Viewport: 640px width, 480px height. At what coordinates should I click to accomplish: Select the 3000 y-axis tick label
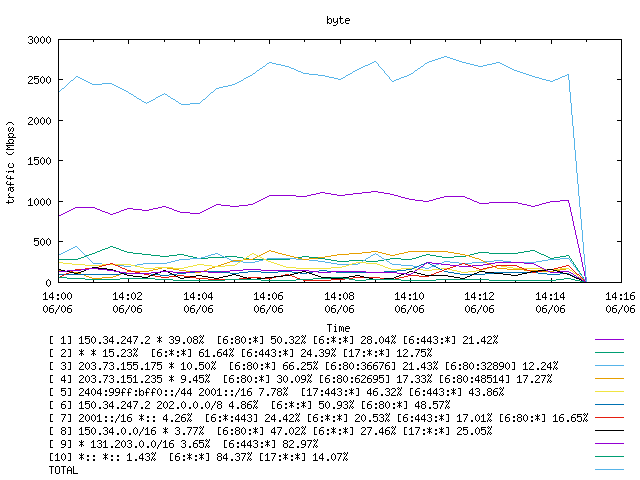point(40,40)
